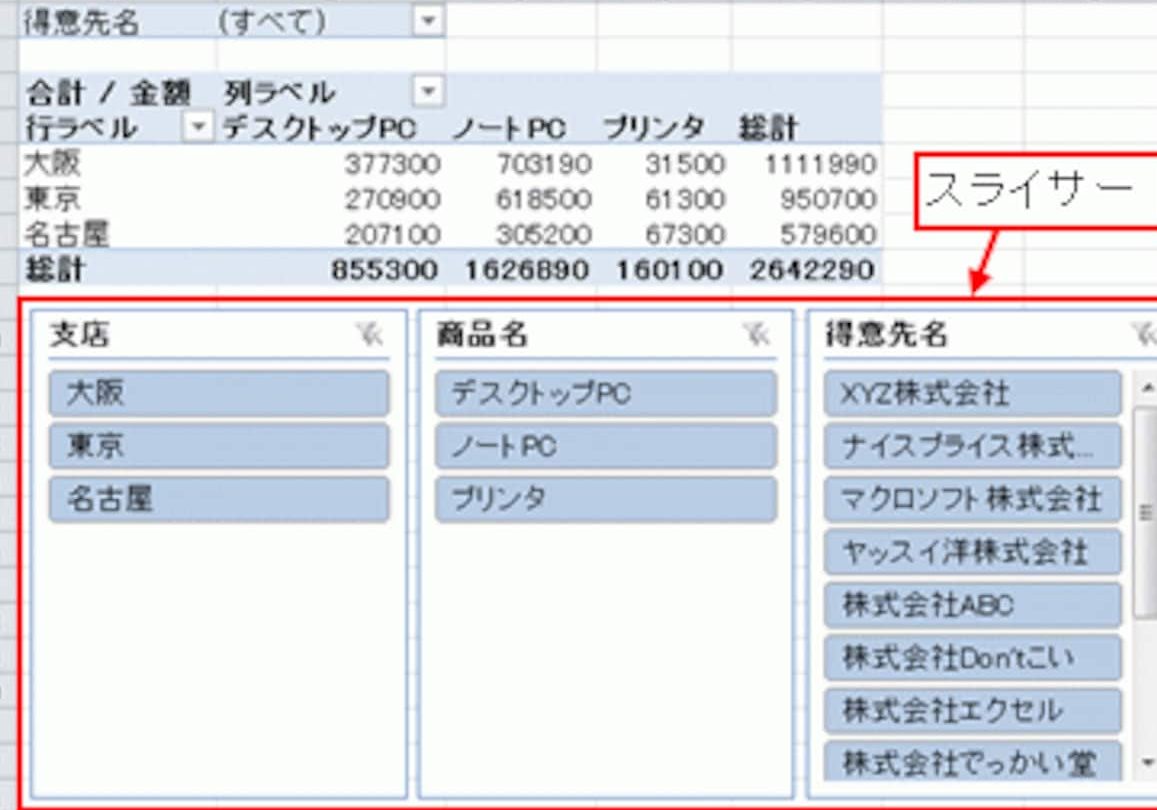Filter by プリンタ in 商品名 slicer
Viewport: 1157px width, 810px height.
coord(605,499)
